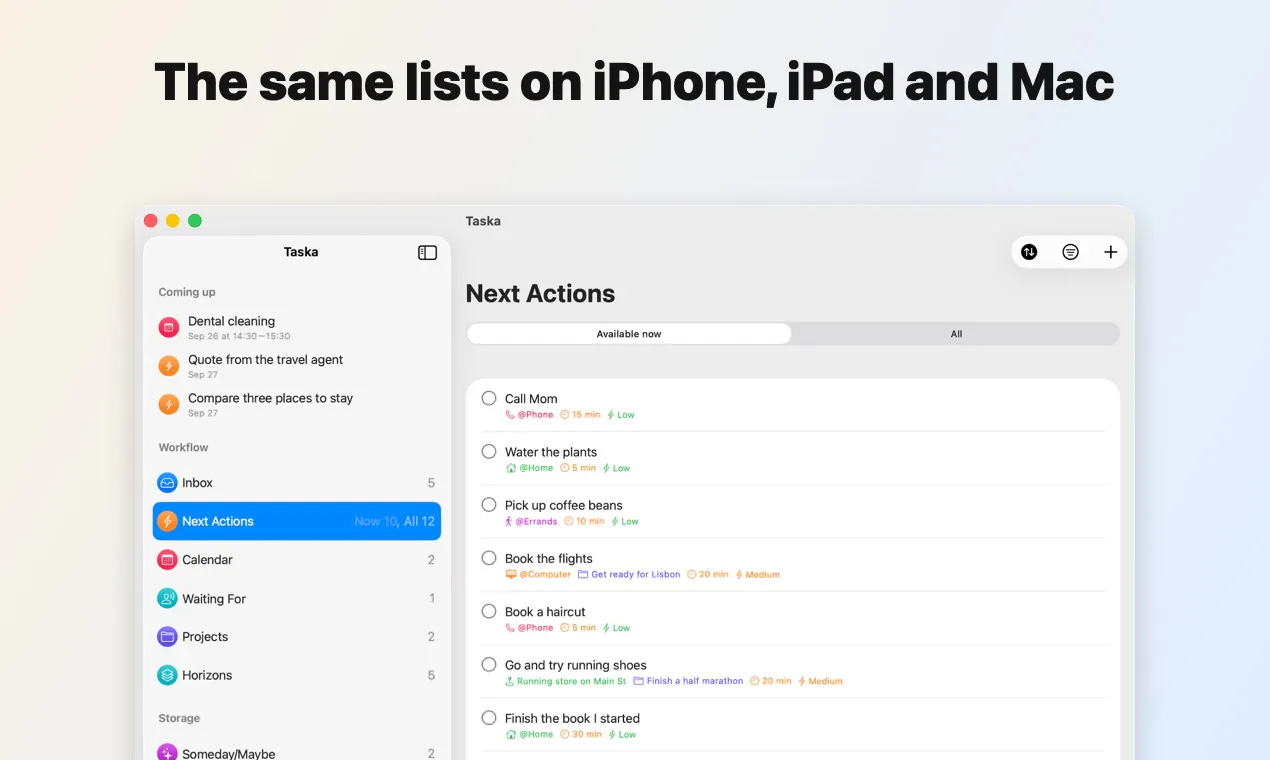
Task: Select the Next Actions sidebar item
Action: [296, 521]
